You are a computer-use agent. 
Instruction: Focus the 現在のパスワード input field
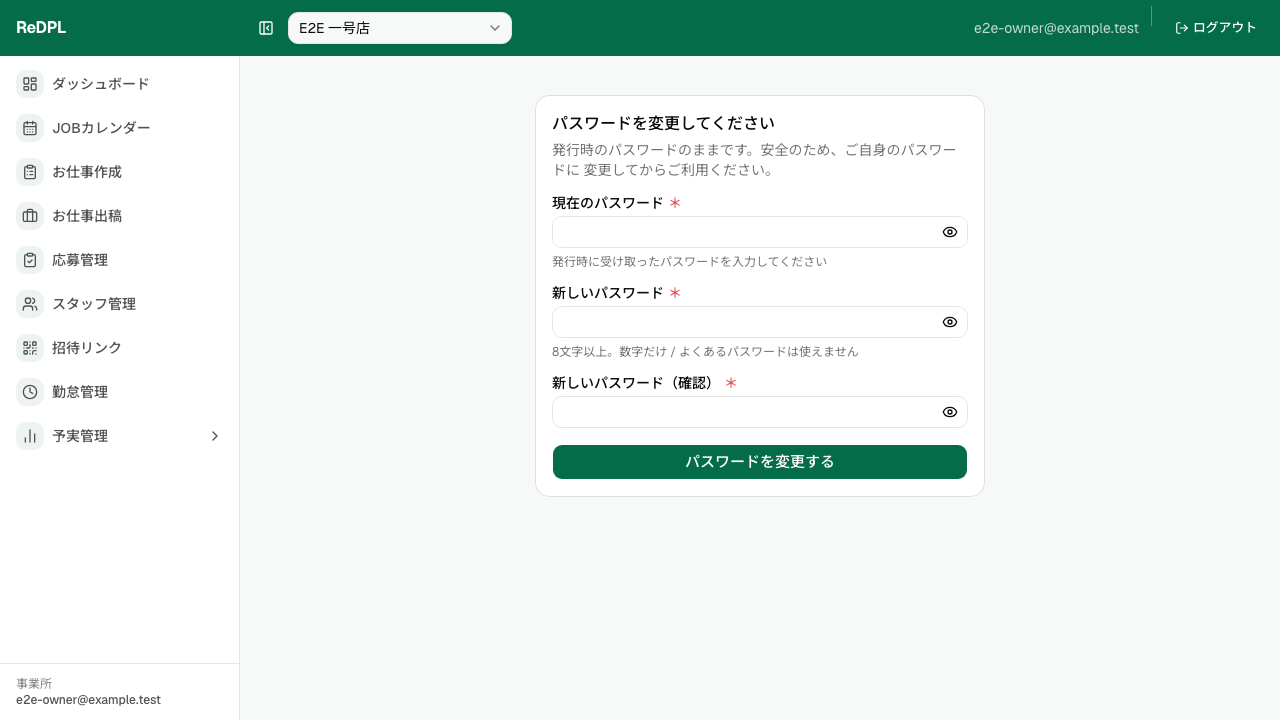tap(760, 232)
